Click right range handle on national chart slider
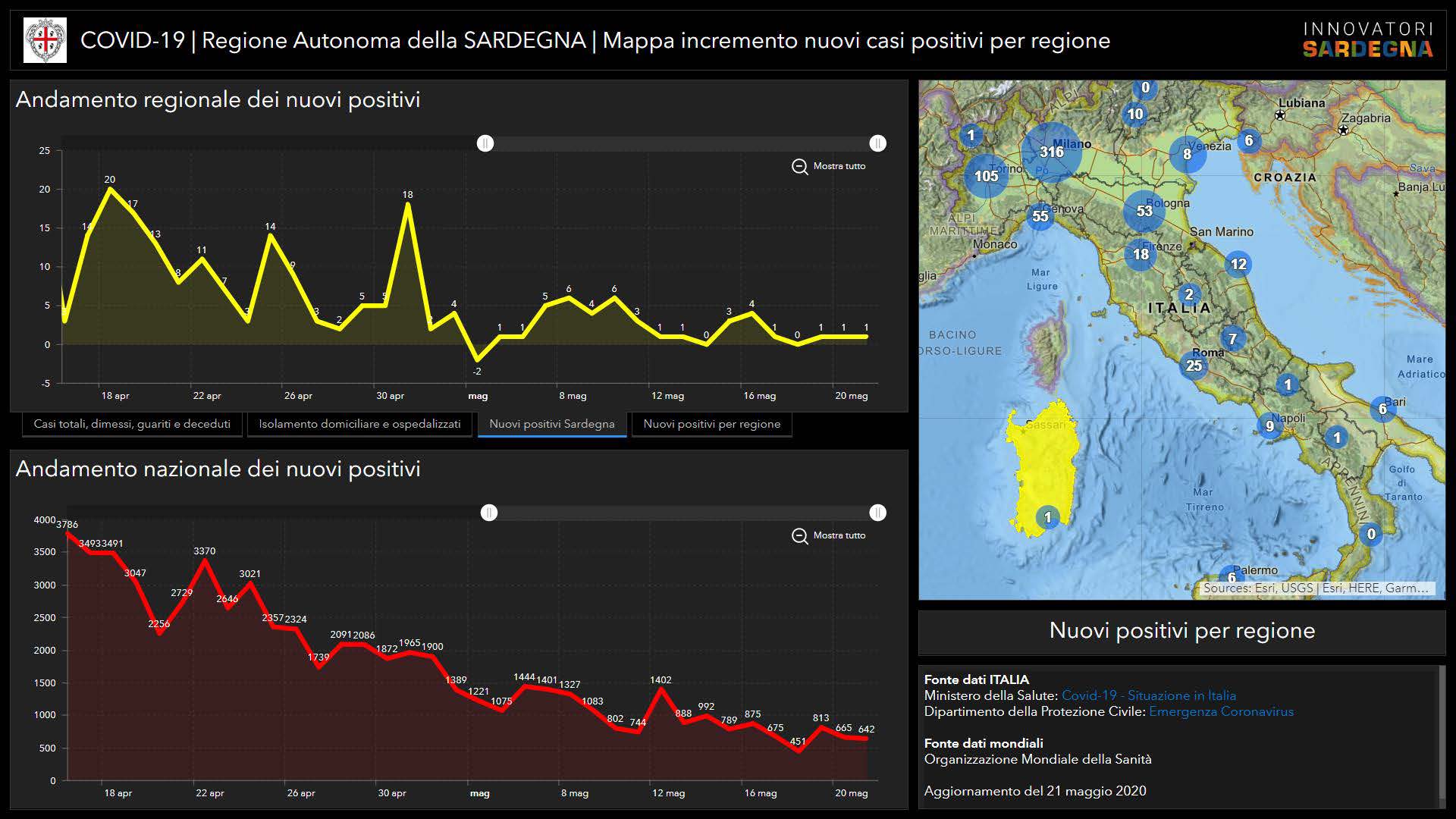The height and width of the screenshot is (819, 1456). (x=877, y=513)
